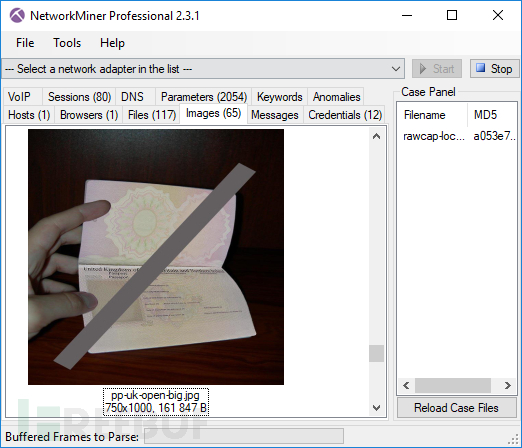Switch to the Hosts (1) tab
The height and width of the screenshot is (448, 522).
(x=29, y=115)
